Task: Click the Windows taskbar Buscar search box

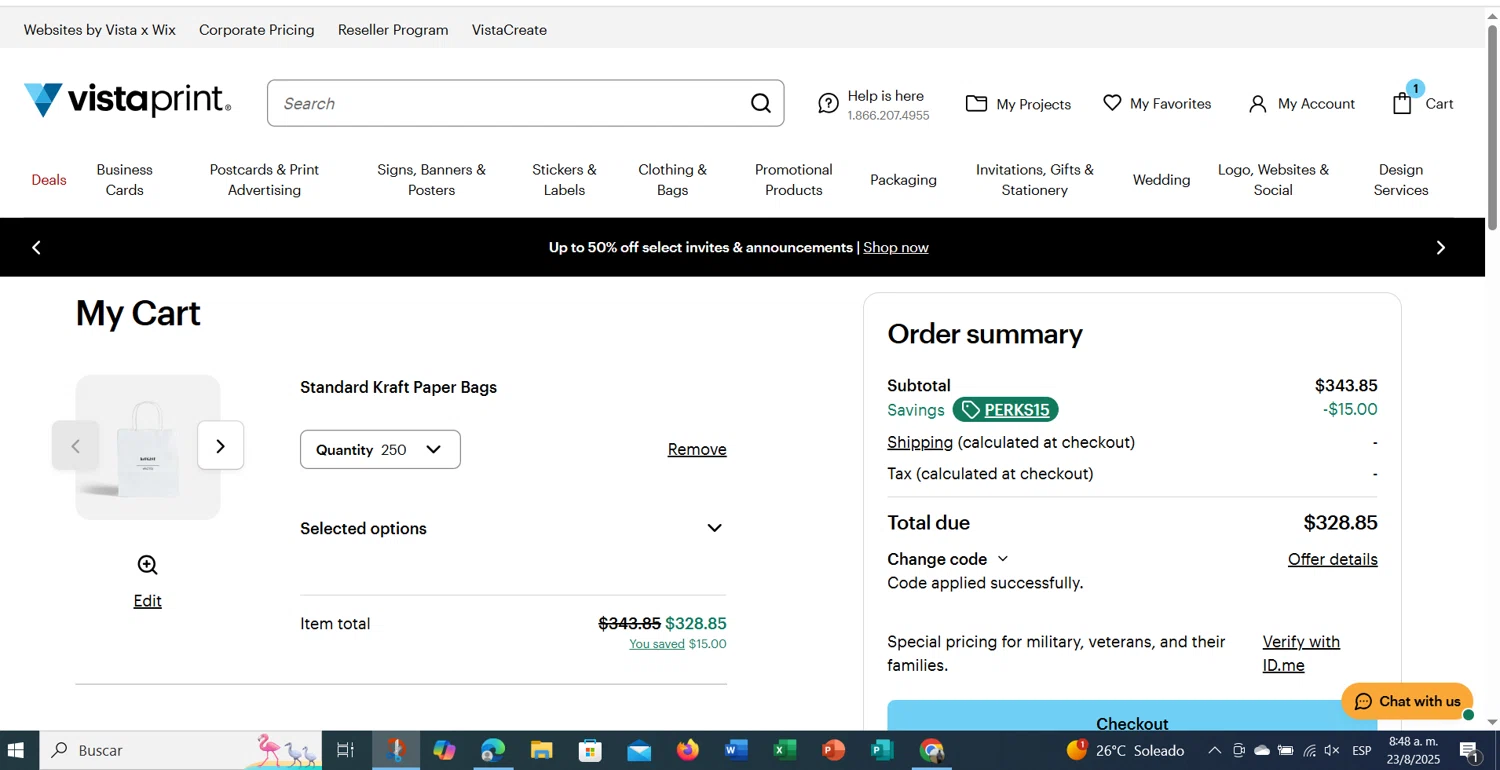Action: point(180,750)
